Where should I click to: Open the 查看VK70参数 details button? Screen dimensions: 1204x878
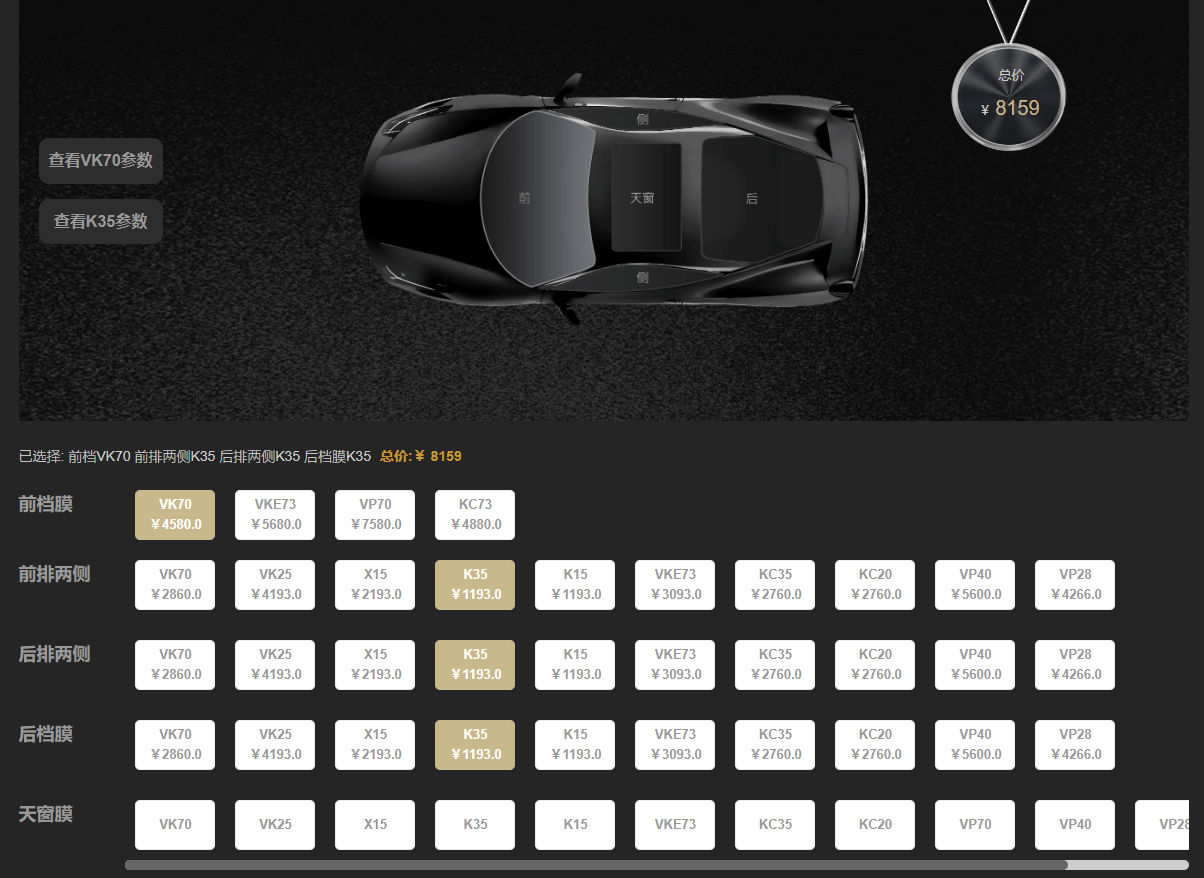(x=101, y=161)
